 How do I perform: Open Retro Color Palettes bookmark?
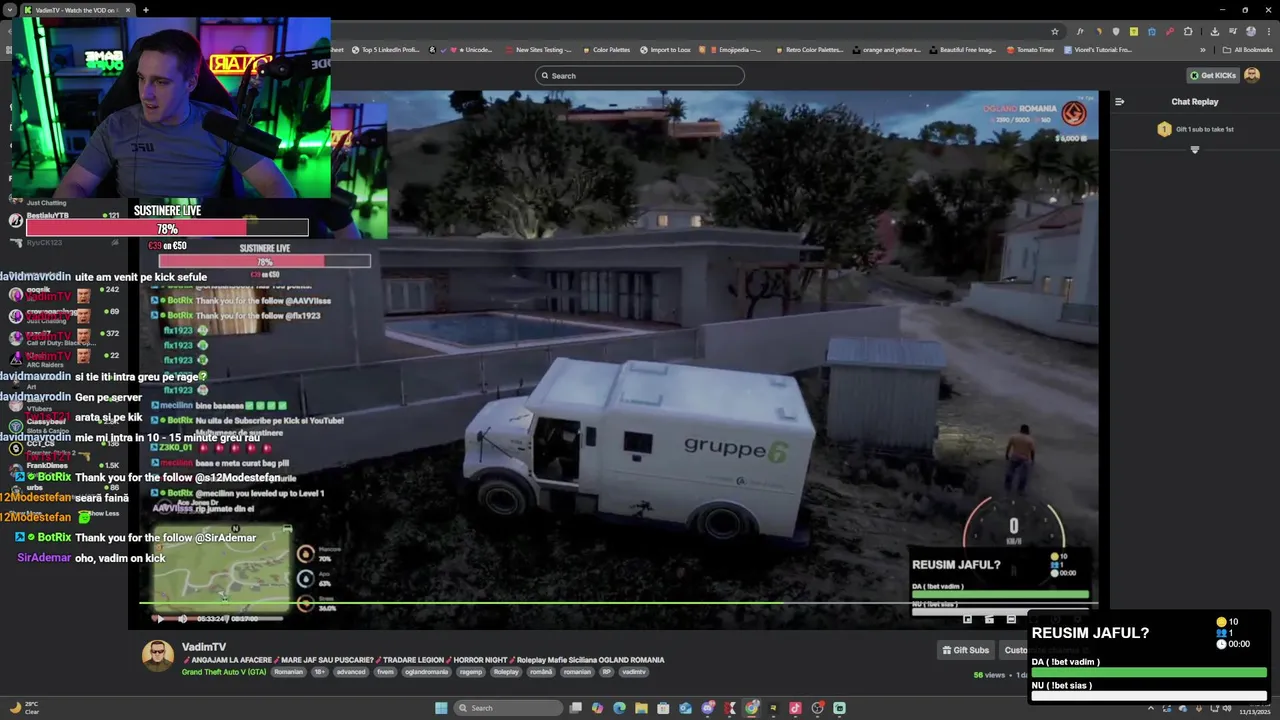tap(809, 50)
